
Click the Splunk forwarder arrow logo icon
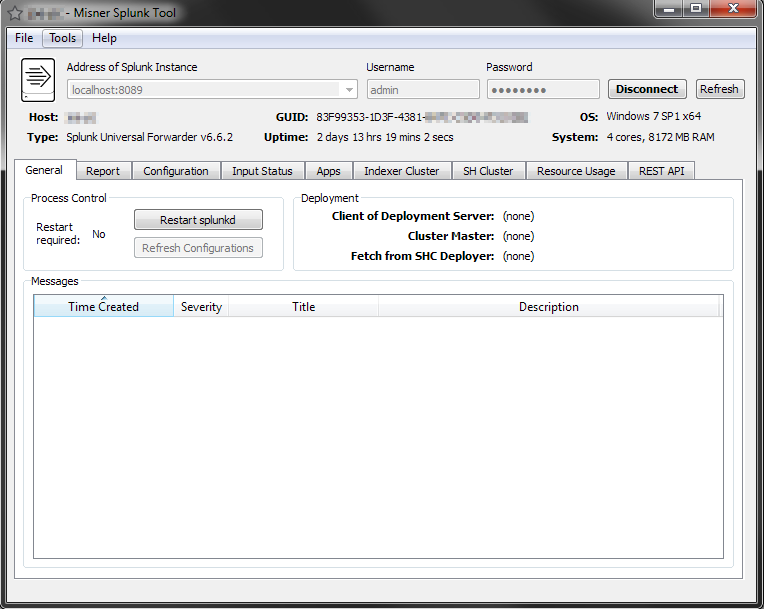click(x=38, y=79)
